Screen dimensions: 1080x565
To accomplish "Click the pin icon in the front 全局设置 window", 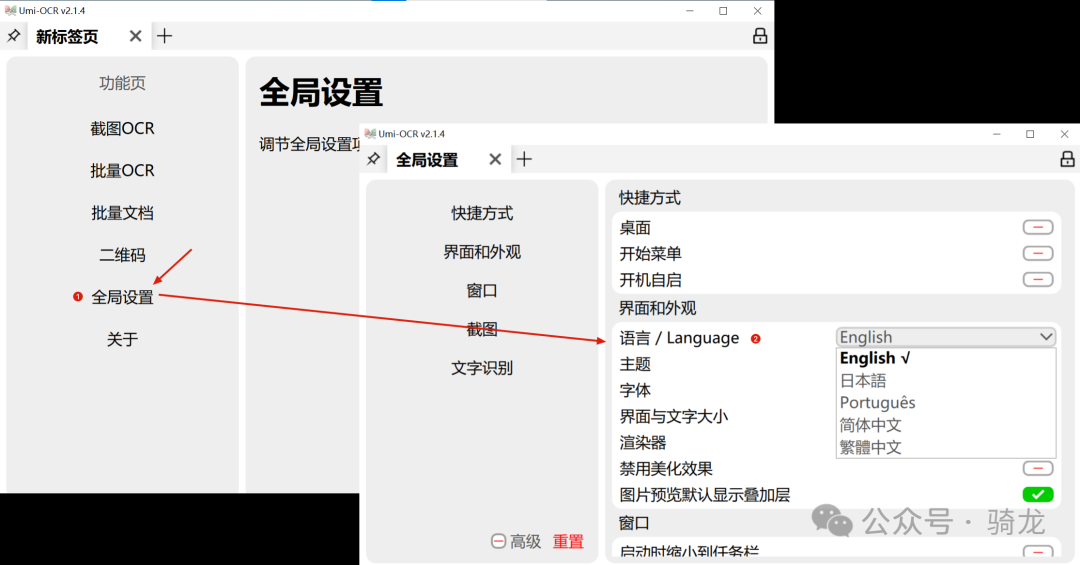I will (x=373, y=159).
